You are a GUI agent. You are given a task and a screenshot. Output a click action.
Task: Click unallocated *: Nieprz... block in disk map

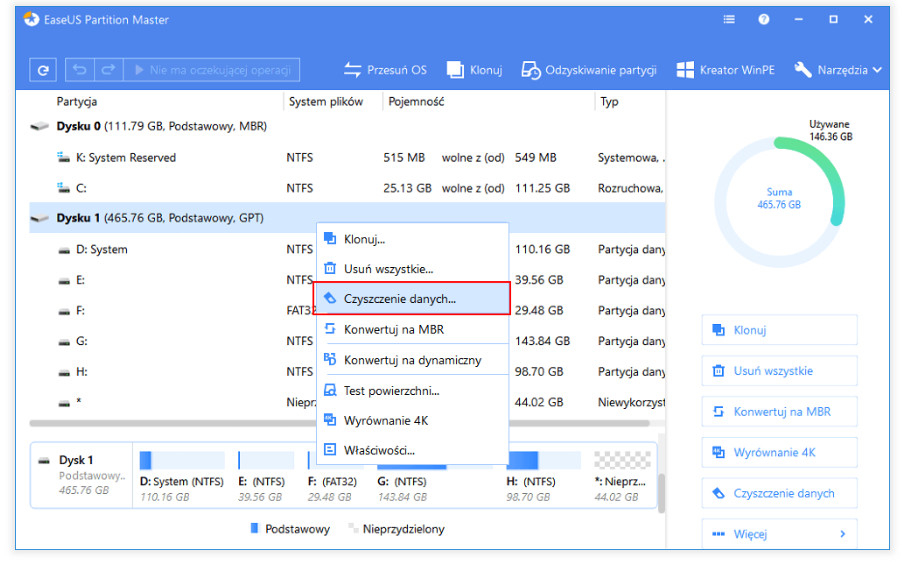point(622,477)
